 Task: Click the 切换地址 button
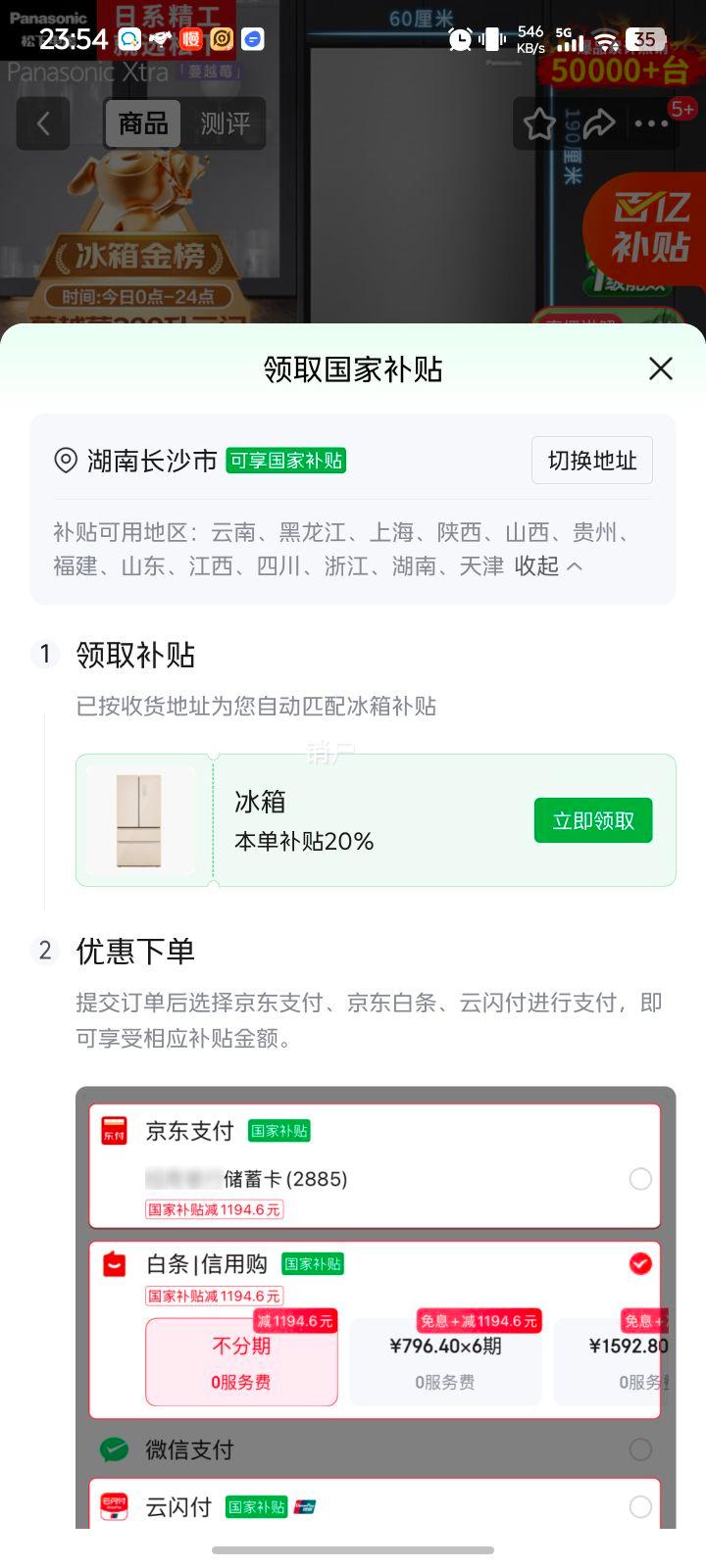pyautogui.click(x=592, y=461)
